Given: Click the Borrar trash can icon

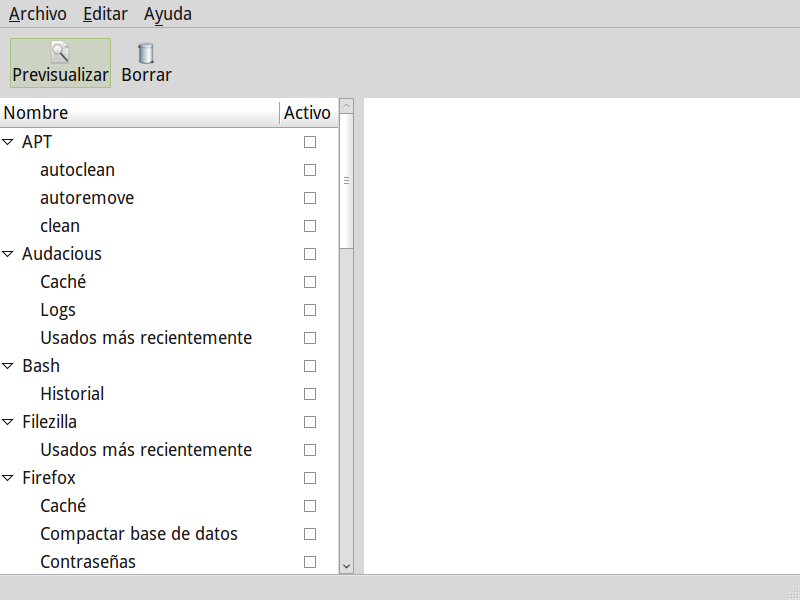Looking at the screenshot, I should click(x=146, y=53).
